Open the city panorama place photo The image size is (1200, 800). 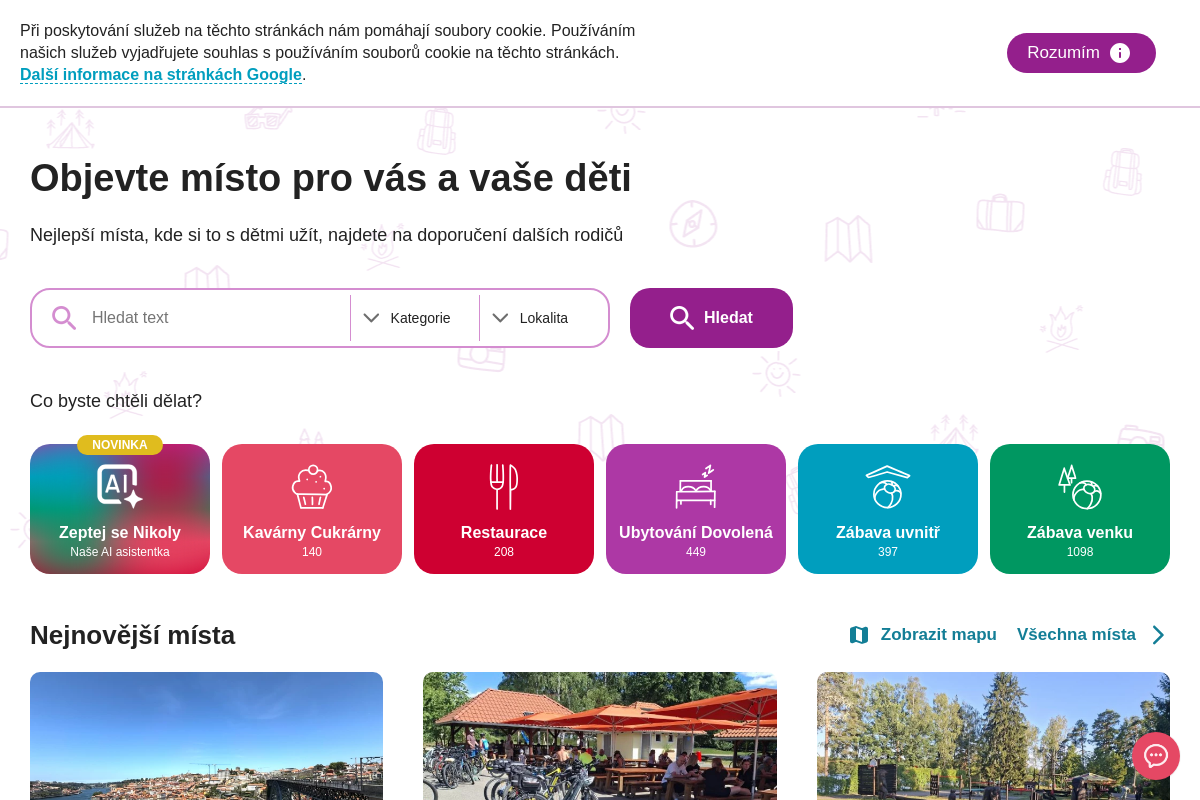click(x=206, y=736)
